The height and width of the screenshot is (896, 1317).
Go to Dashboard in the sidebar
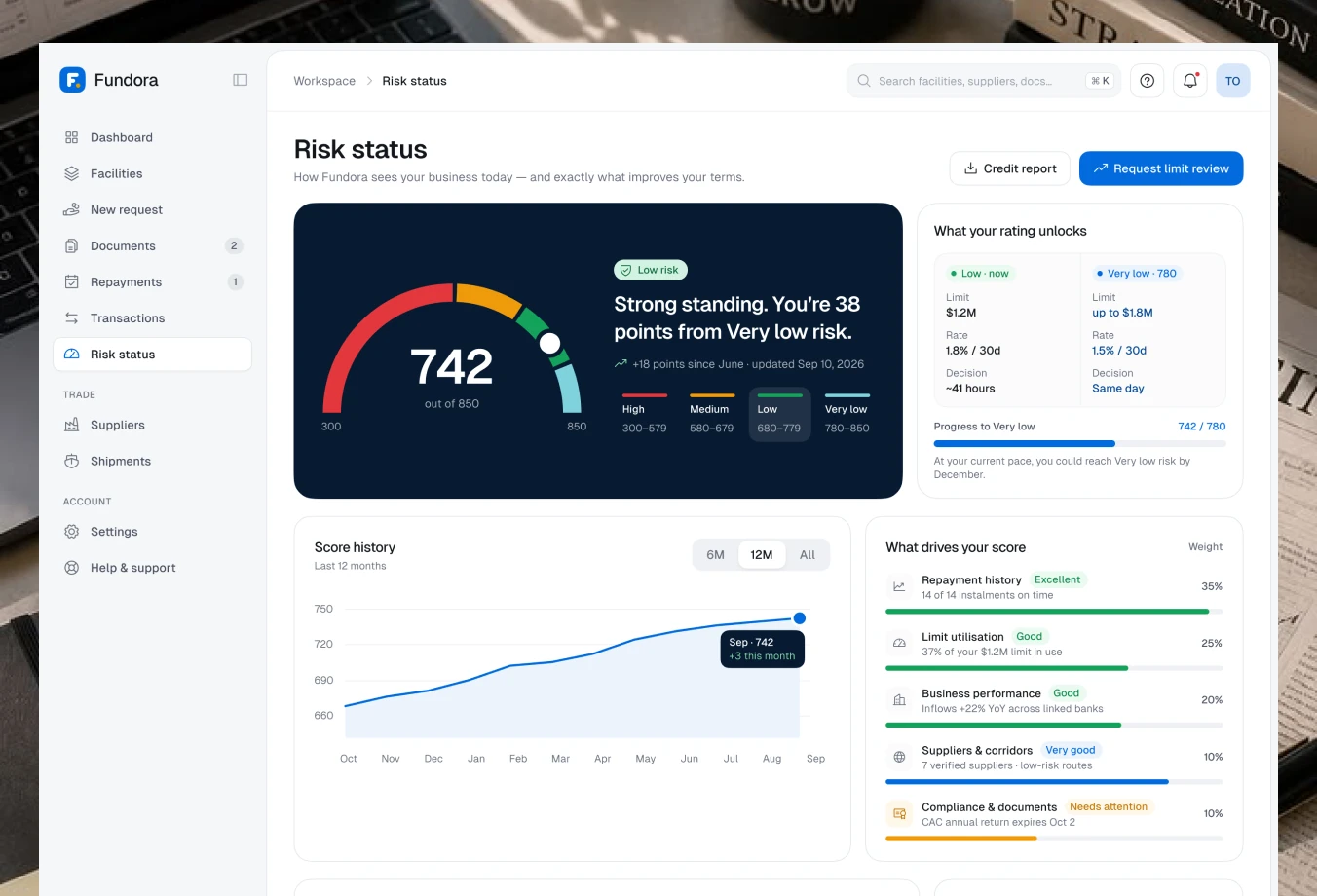click(152, 137)
